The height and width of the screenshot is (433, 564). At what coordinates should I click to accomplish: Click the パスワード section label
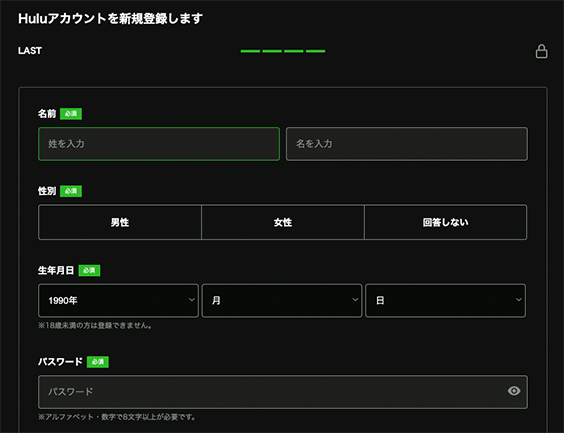(x=60, y=362)
